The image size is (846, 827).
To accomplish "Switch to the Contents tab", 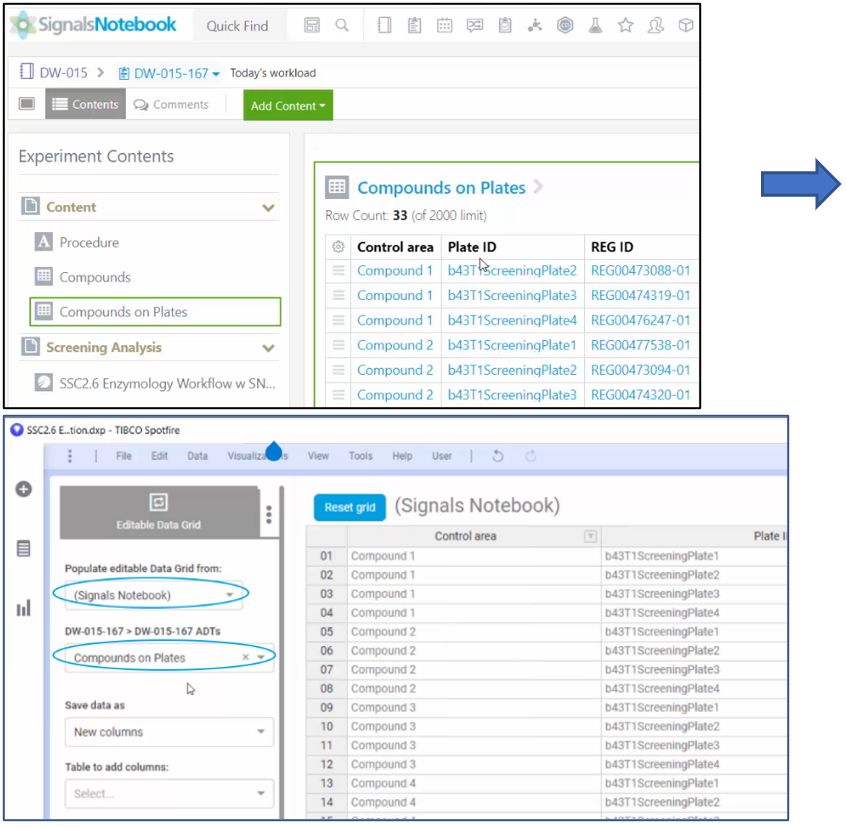I will (x=85, y=104).
